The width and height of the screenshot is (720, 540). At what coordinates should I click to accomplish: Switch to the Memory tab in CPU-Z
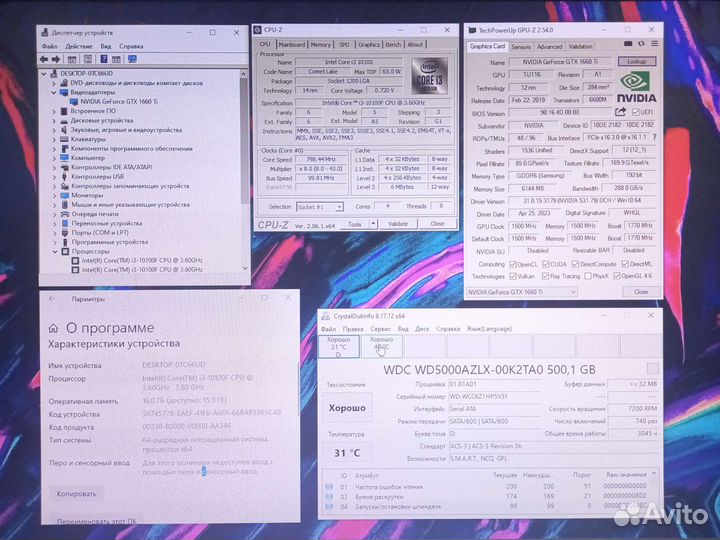[320, 45]
